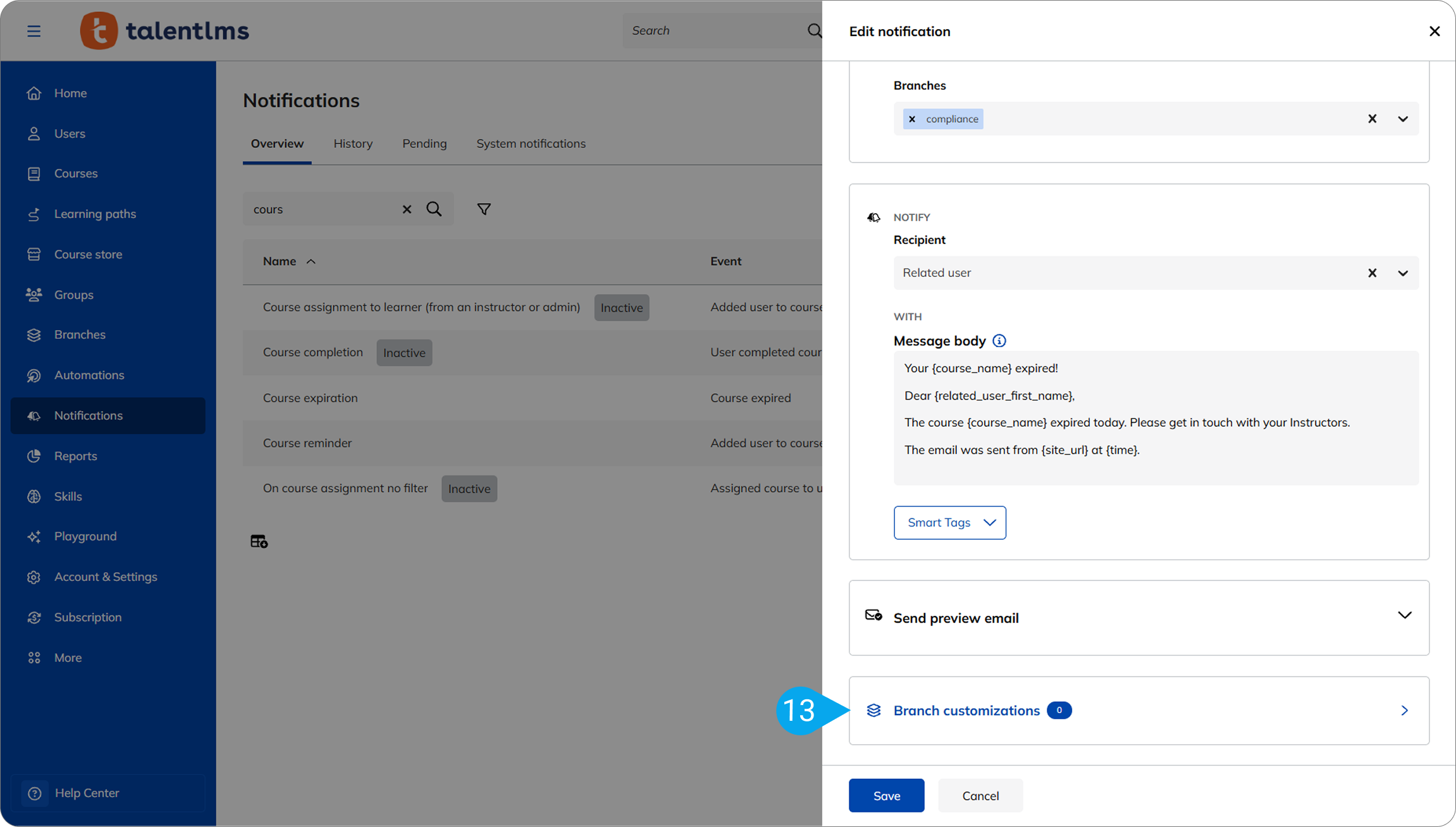This screenshot has height=827, width=1456.
Task: Go to Users in the sidebar
Action: pyautogui.click(x=108, y=133)
